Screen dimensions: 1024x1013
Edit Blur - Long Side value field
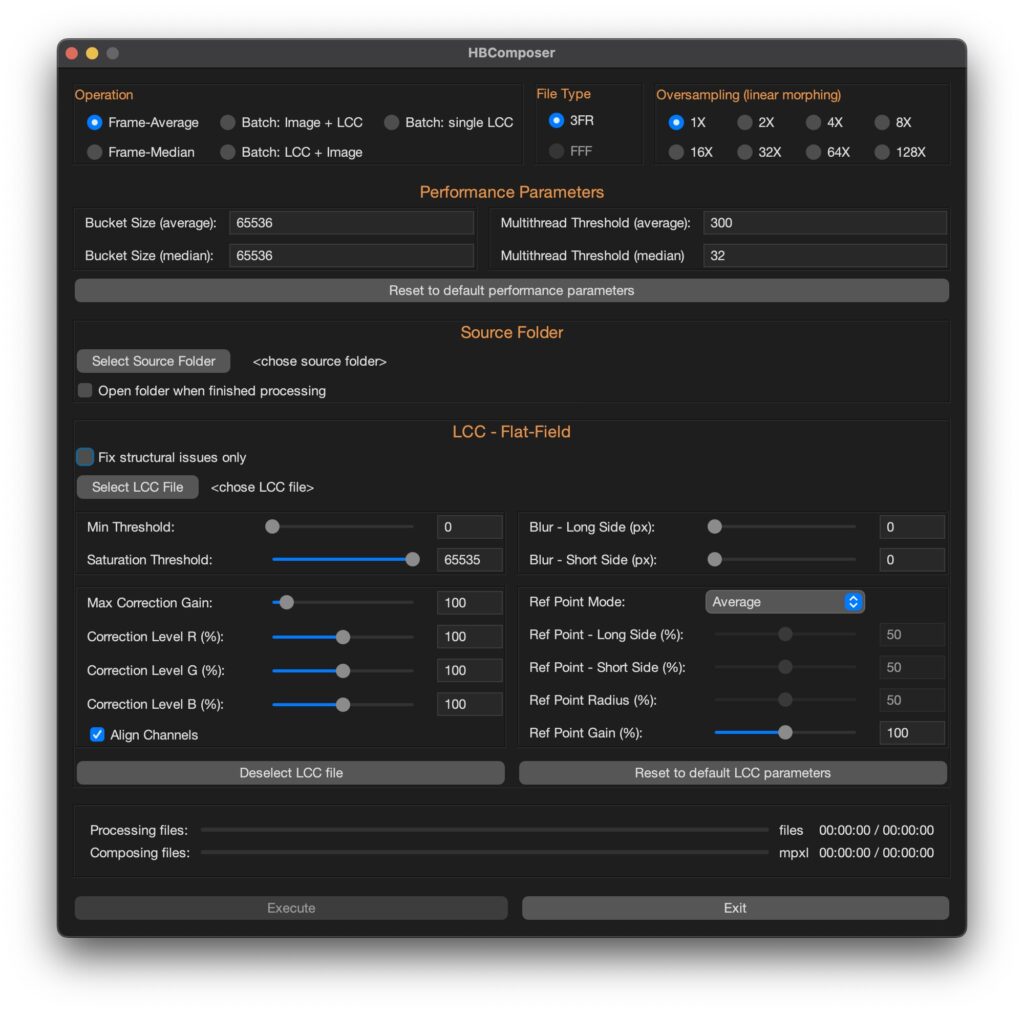pos(912,527)
